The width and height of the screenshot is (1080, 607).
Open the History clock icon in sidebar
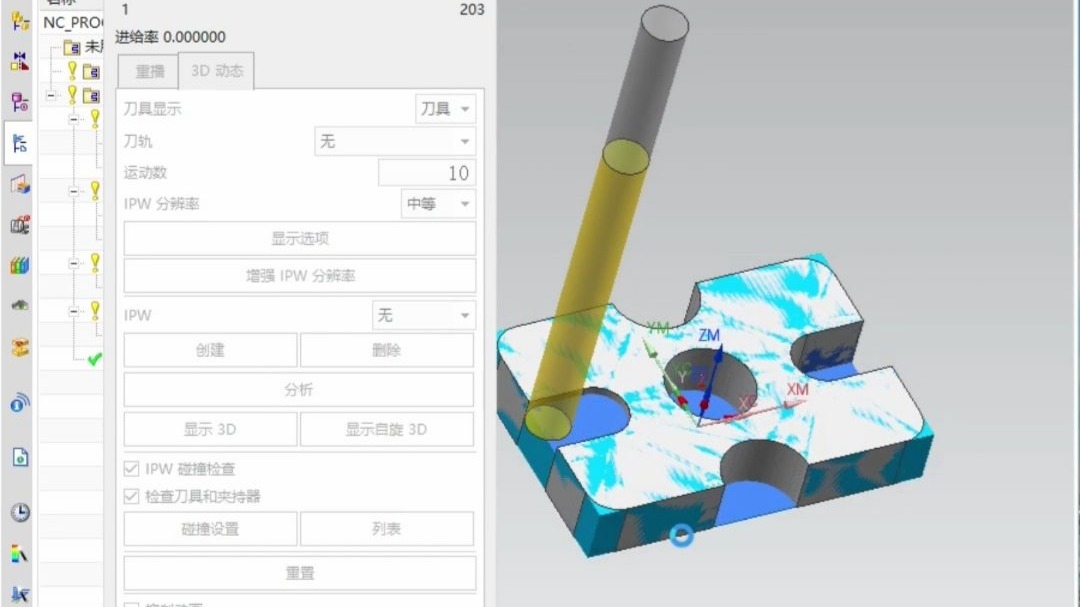pos(20,512)
